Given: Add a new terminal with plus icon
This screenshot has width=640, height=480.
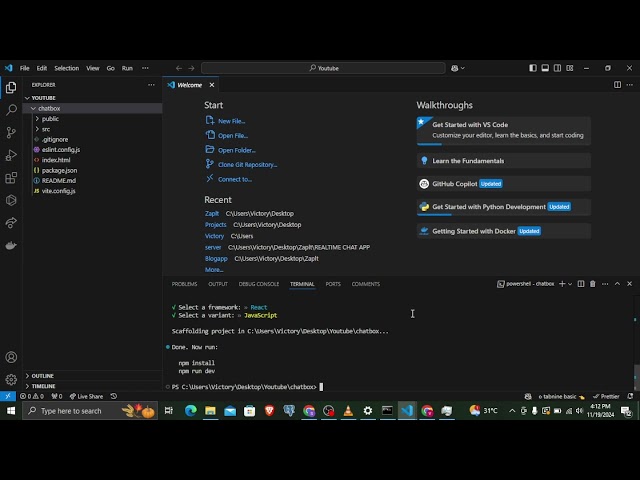Looking at the screenshot, I should coord(562,284).
